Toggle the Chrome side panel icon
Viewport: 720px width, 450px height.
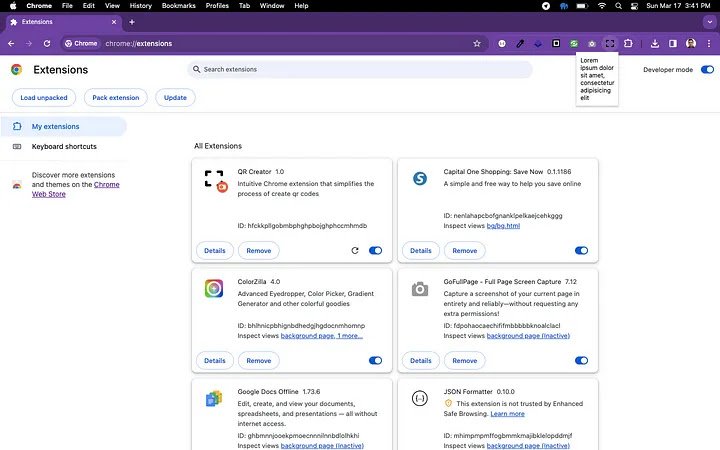coord(673,44)
